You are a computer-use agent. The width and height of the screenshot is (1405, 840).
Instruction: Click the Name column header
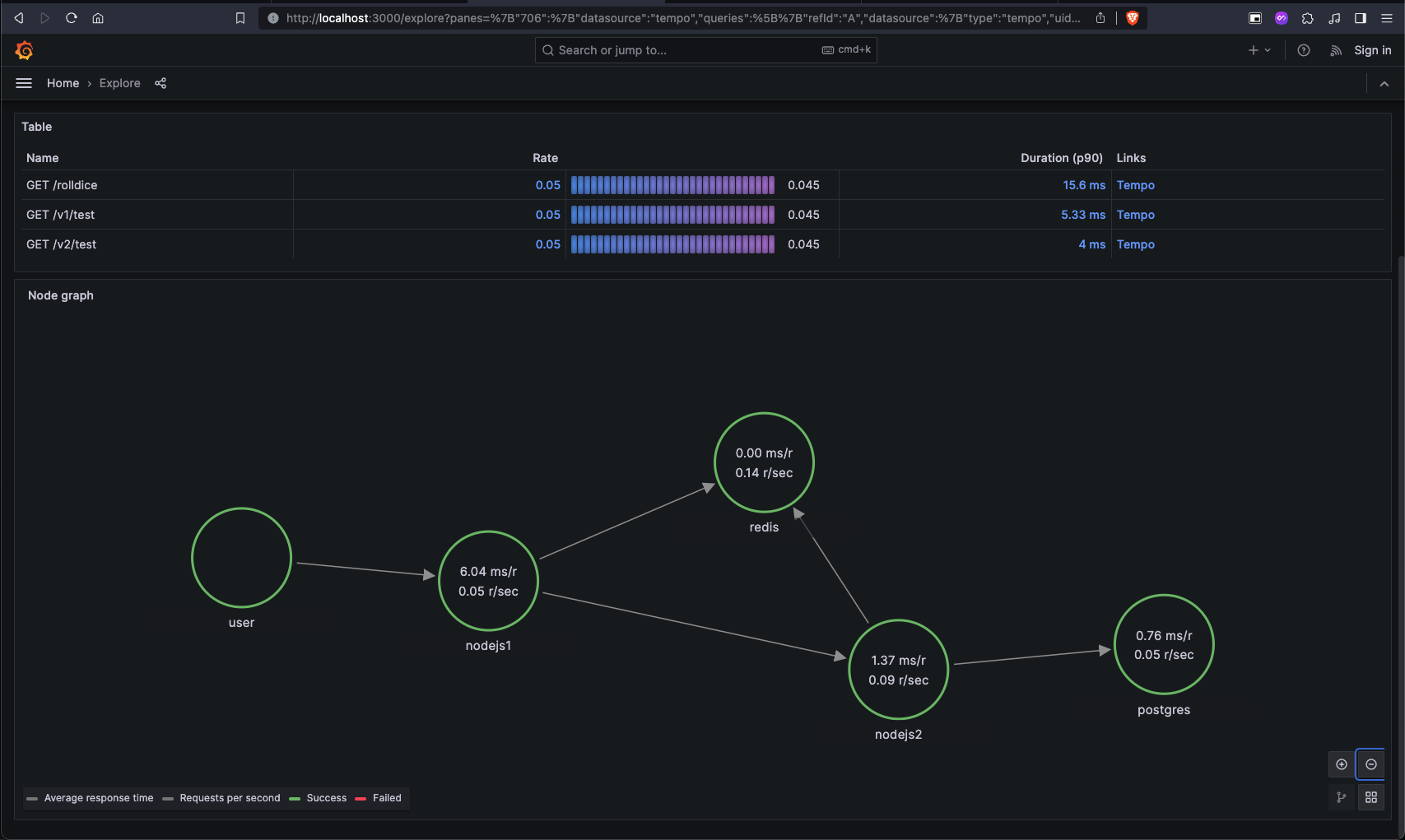(x=43, y=158)
